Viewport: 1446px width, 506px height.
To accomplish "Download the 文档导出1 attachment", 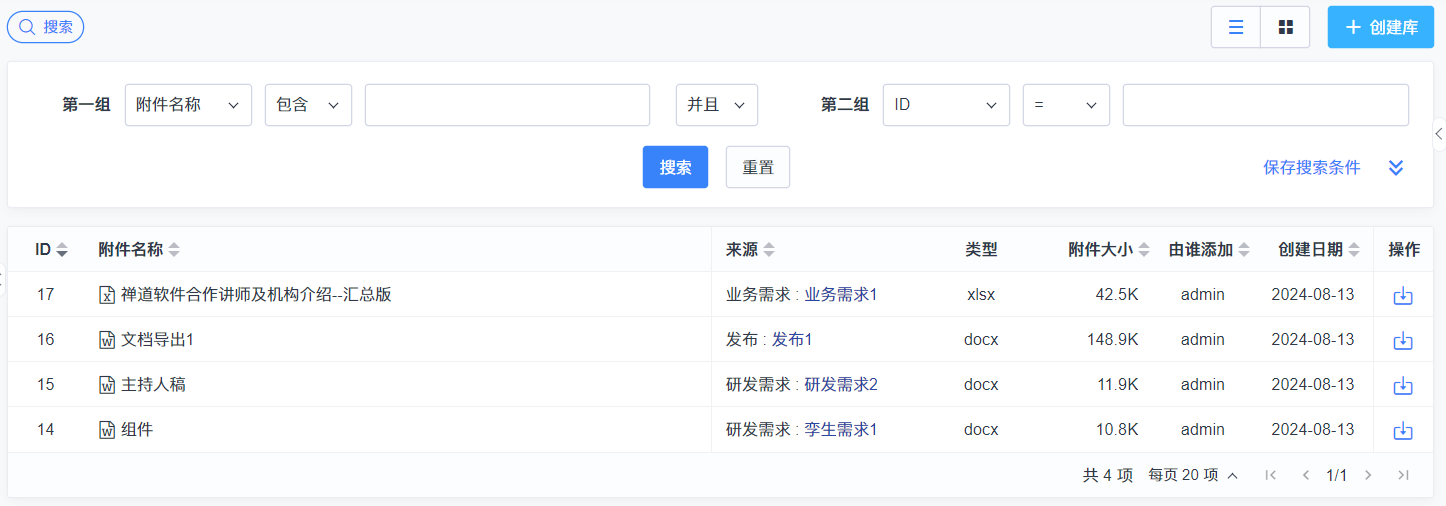I will click(1403, 340).
